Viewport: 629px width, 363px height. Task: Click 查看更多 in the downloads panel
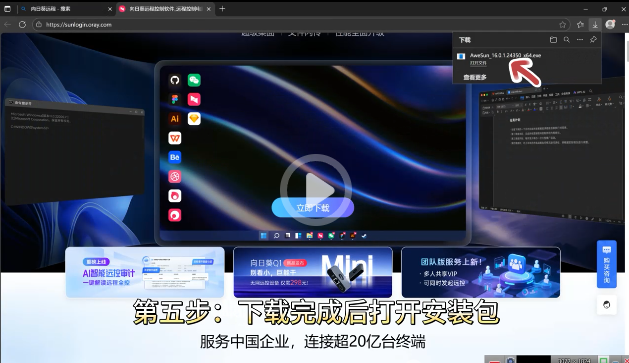(x=475, y=77)
